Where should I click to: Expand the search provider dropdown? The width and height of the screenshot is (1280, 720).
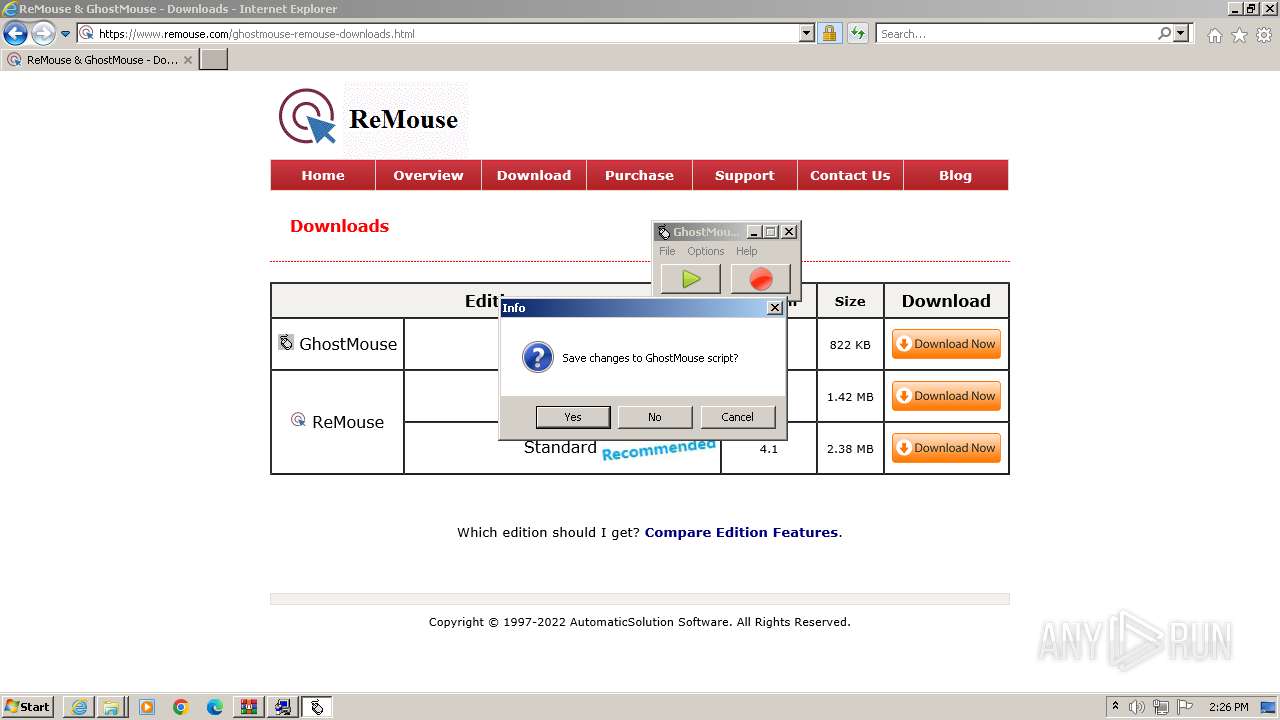[x=1181, y=33]
